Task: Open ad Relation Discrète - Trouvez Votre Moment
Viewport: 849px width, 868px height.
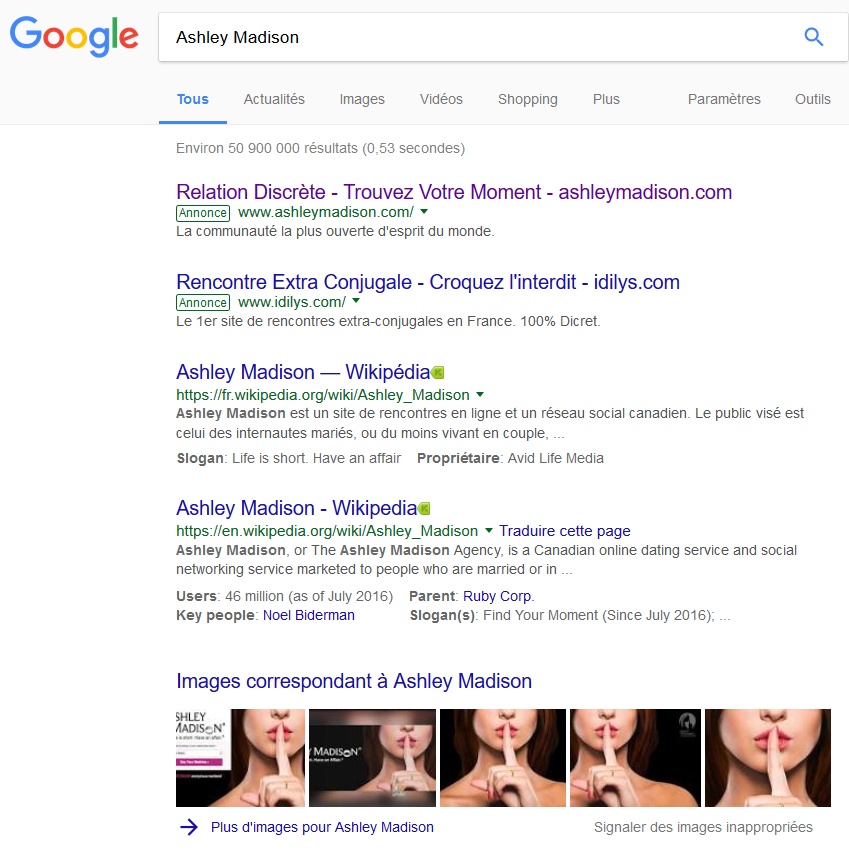Action: click(x=454, y=192)
